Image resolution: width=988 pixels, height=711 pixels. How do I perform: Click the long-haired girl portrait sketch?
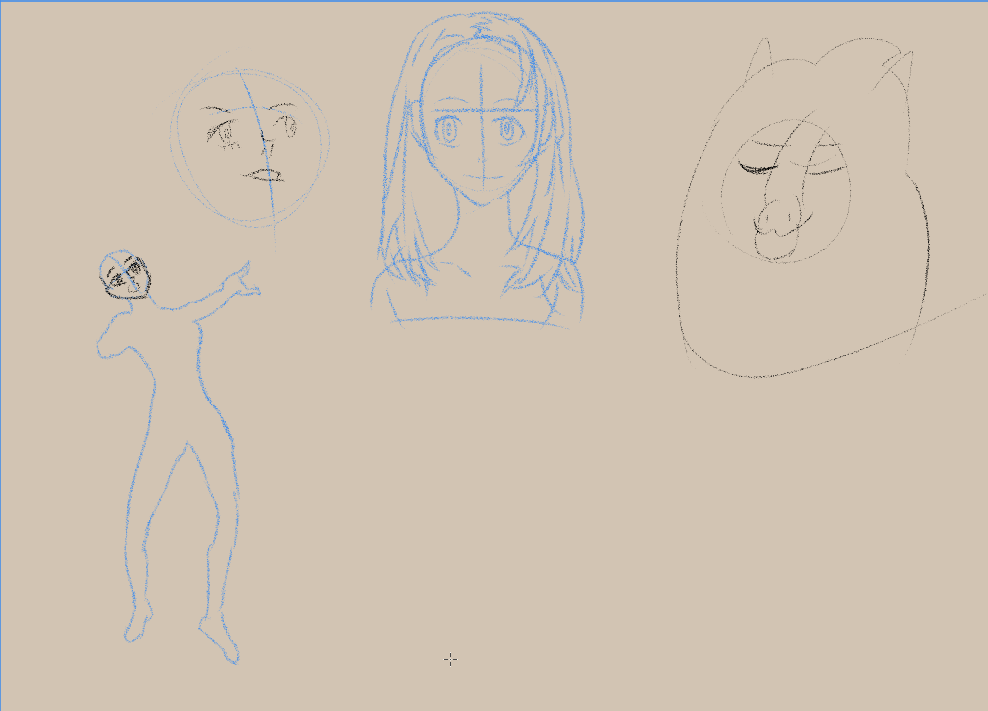[x=479, y=170]
